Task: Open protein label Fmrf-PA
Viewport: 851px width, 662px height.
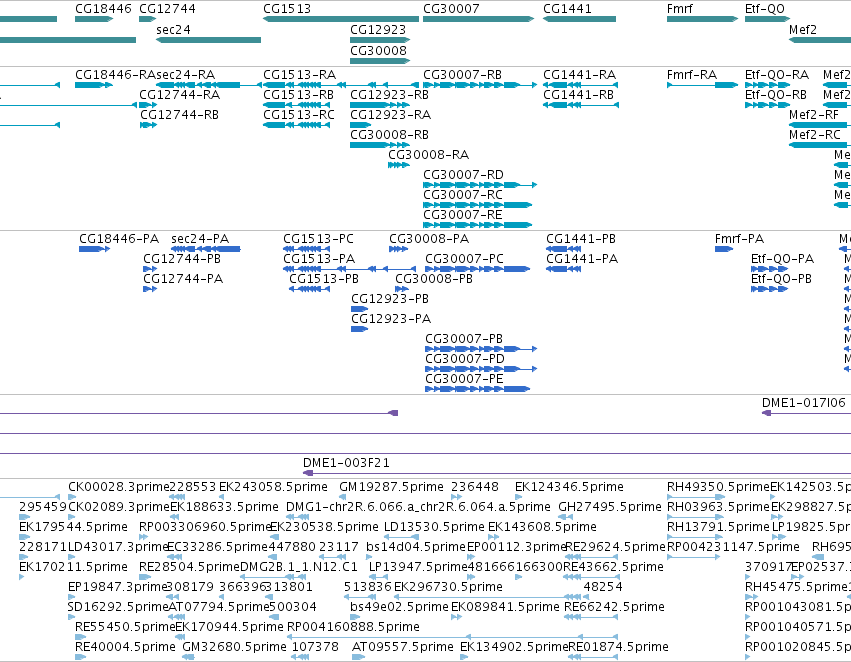Action: 739,239
